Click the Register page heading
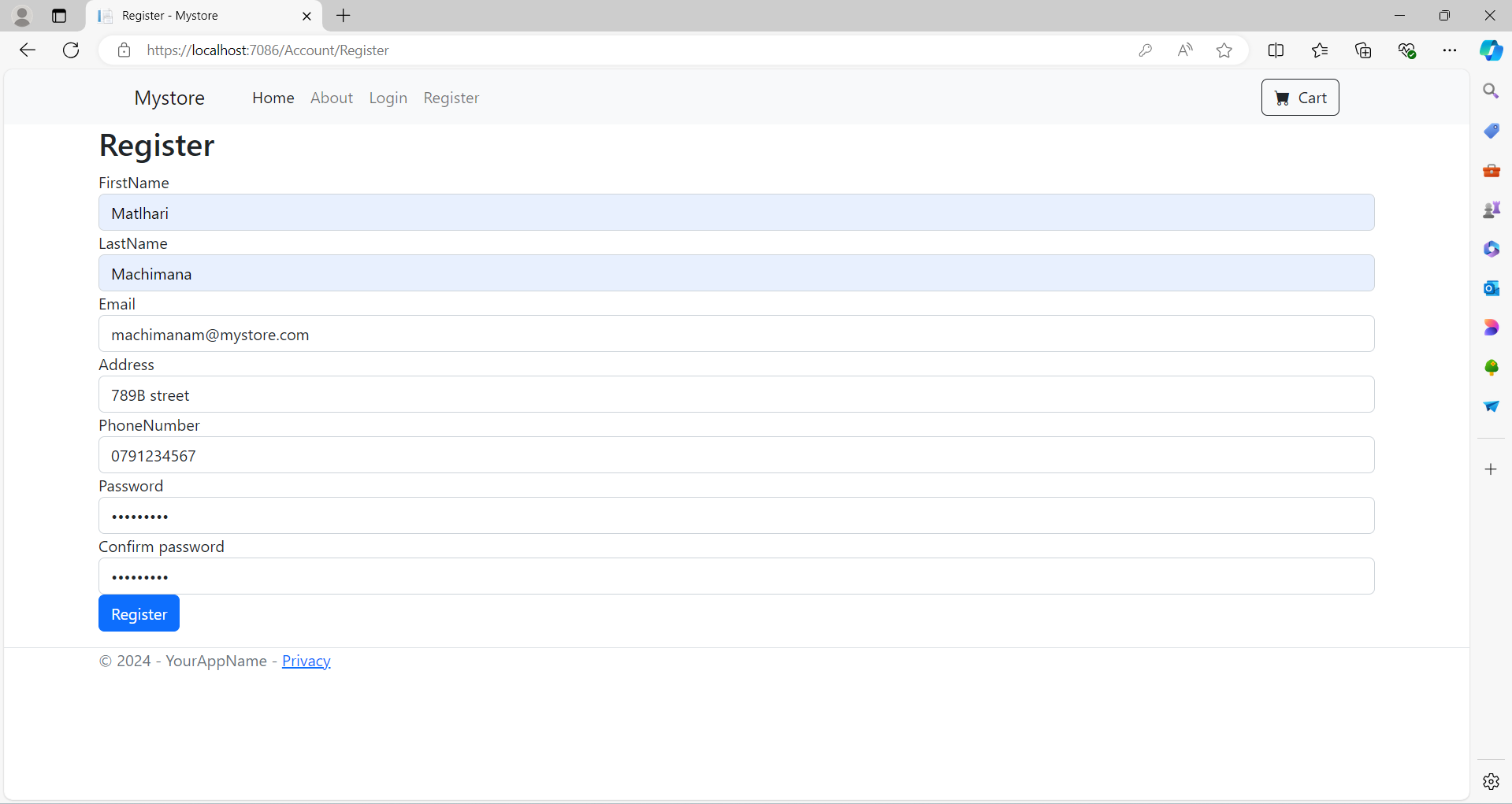 point(157,146)
